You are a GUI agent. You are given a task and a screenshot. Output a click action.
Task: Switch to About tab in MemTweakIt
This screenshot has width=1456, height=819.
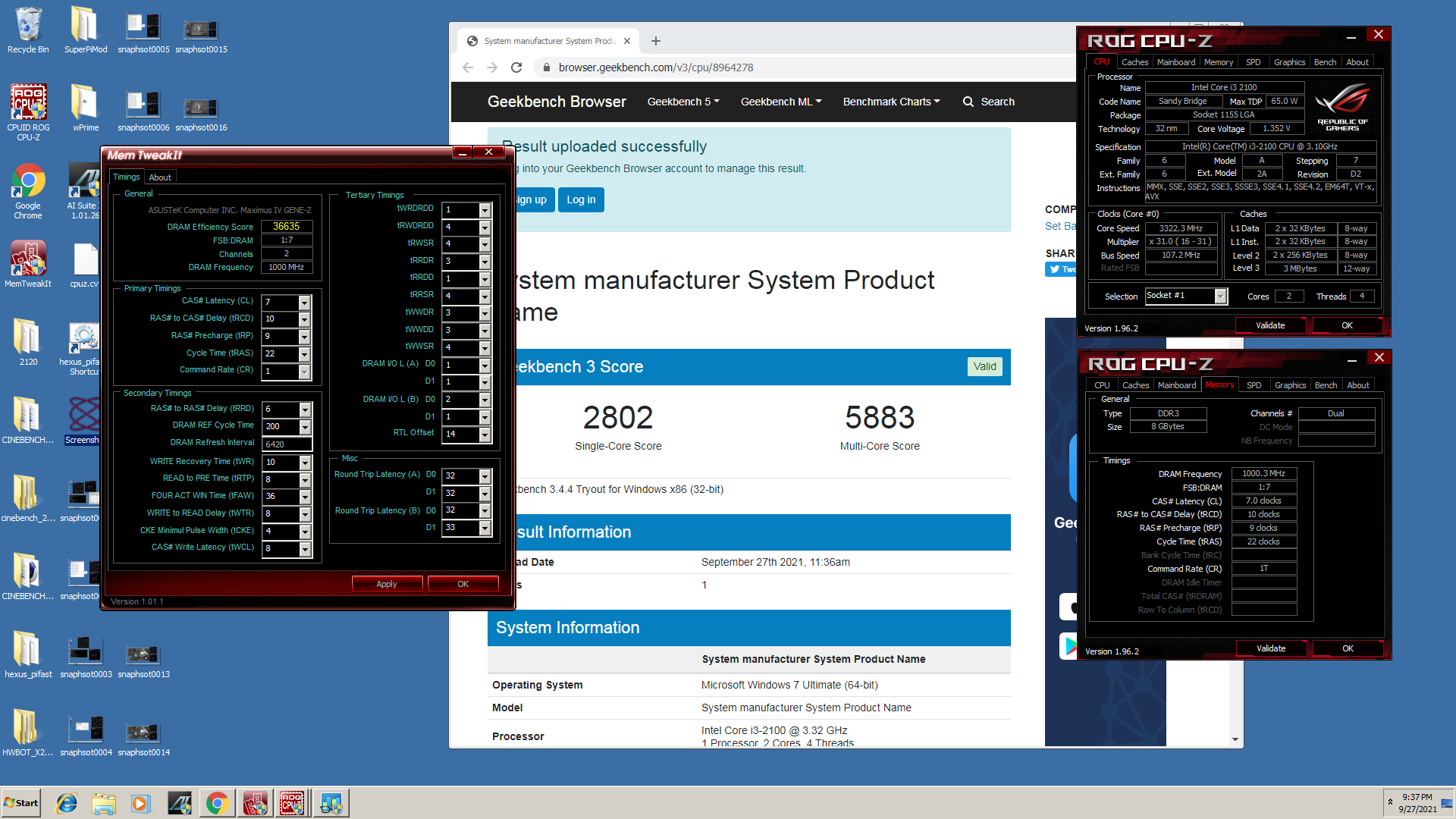click(160, 177)
